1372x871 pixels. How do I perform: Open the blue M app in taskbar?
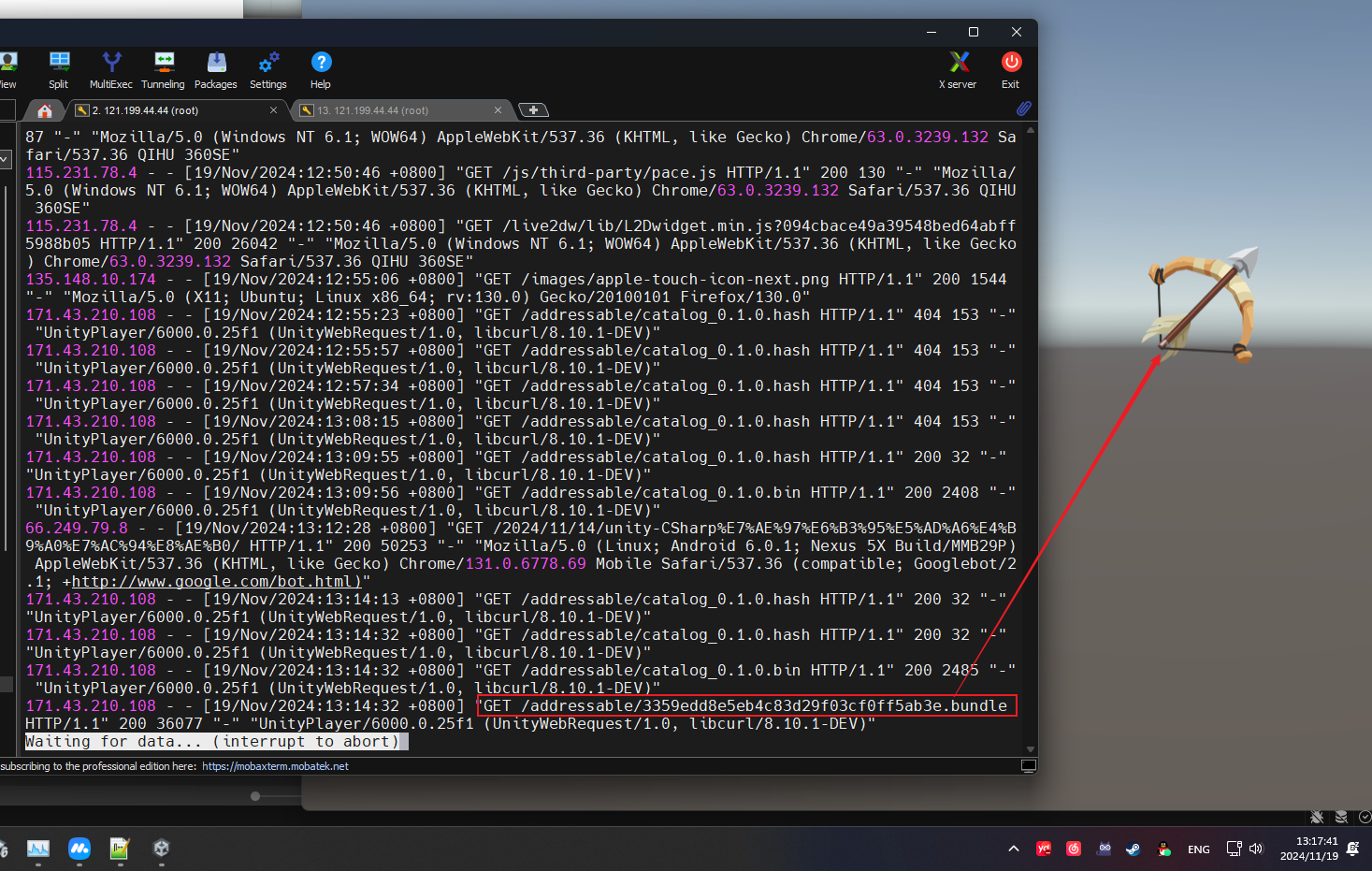[x=79, y=849]
